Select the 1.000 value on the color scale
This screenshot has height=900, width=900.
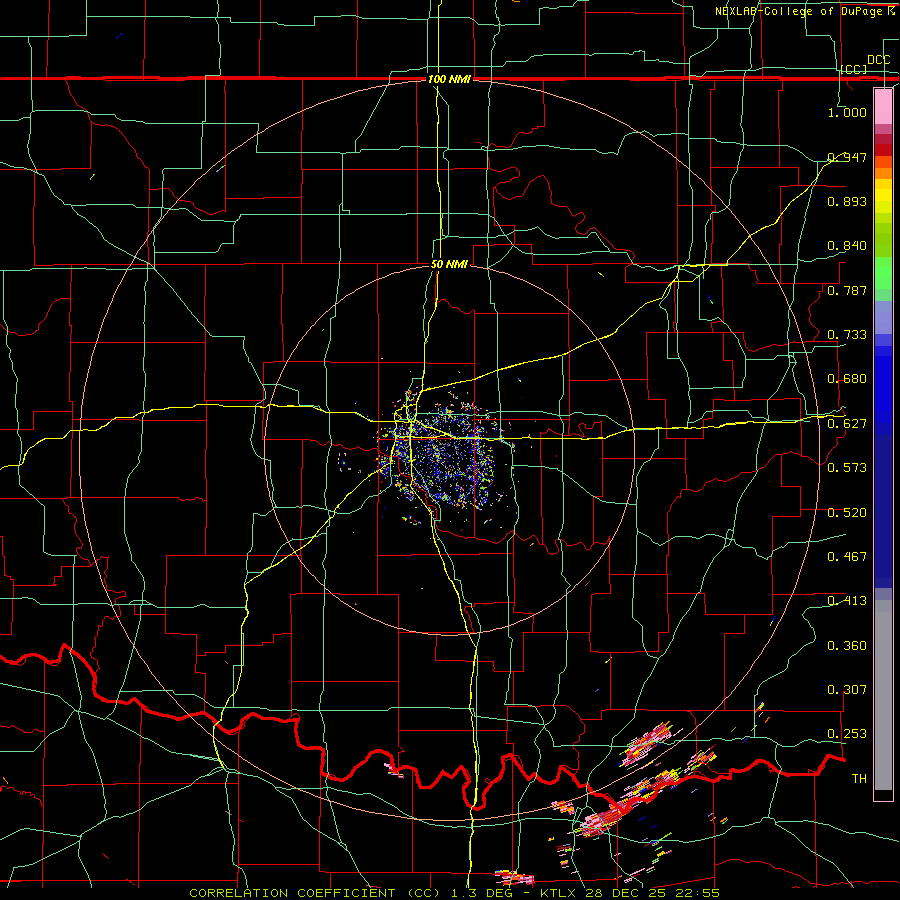pyautogui.click(x=847, y=112)
